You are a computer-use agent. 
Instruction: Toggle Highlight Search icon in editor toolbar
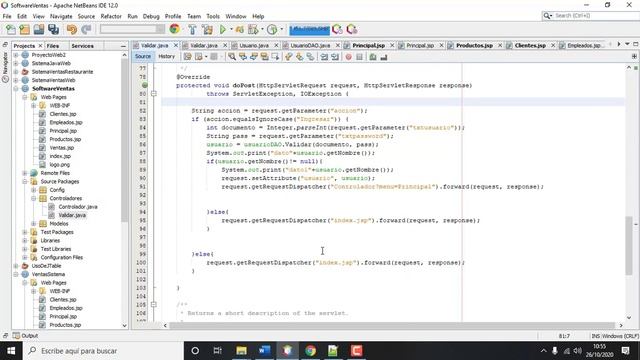[x=264, y=57]
